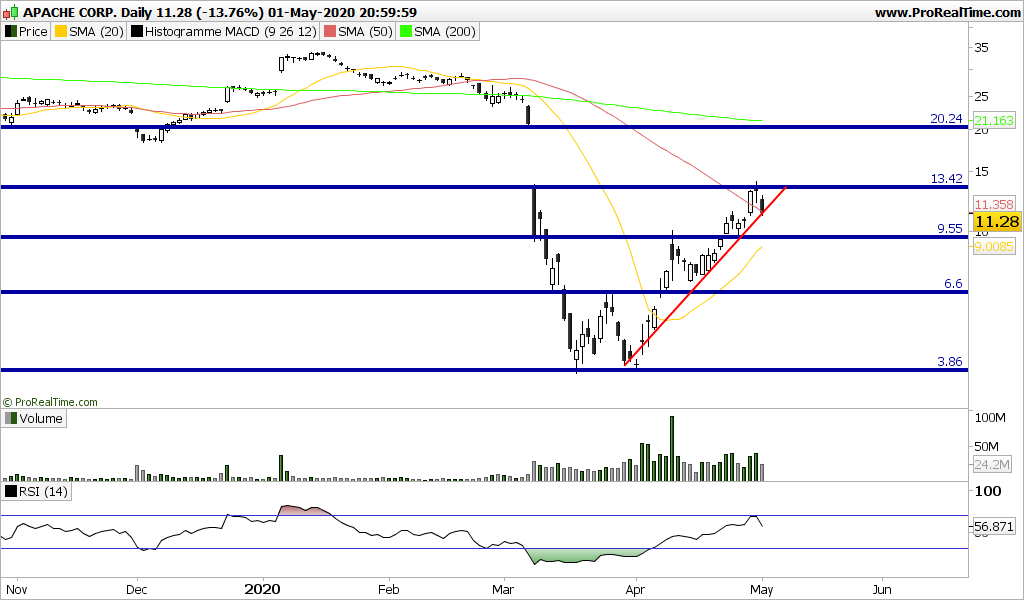Click the 2020 label on time axis
The image size is (1024, 600).
[263, 590]
